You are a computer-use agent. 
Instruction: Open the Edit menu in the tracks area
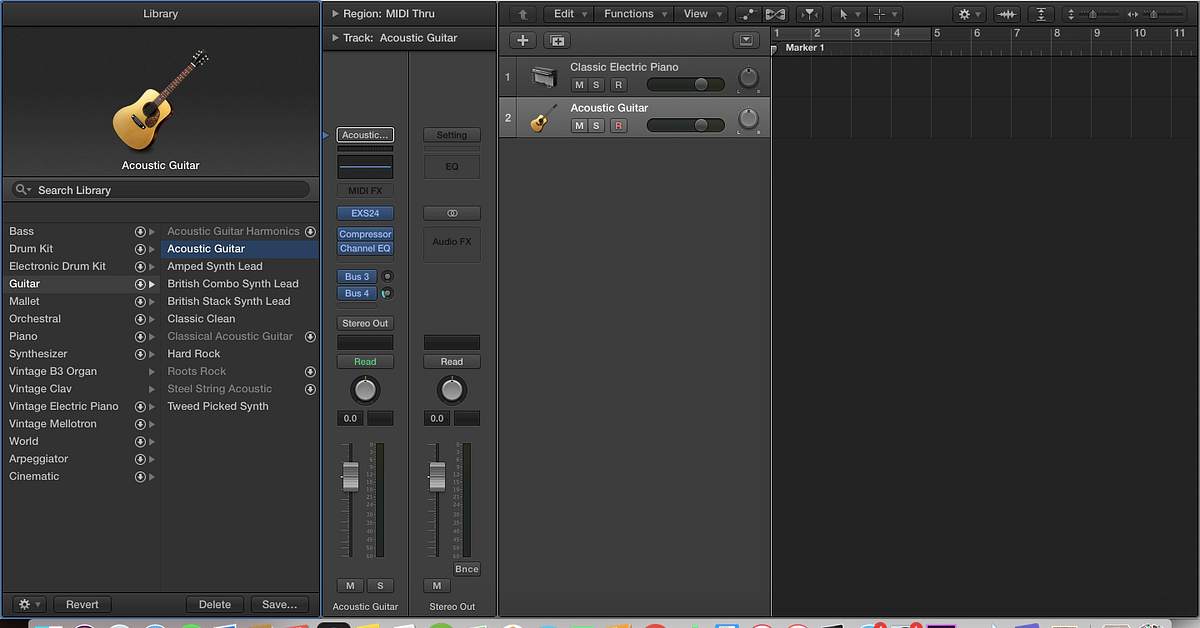(x=570, y=14)
